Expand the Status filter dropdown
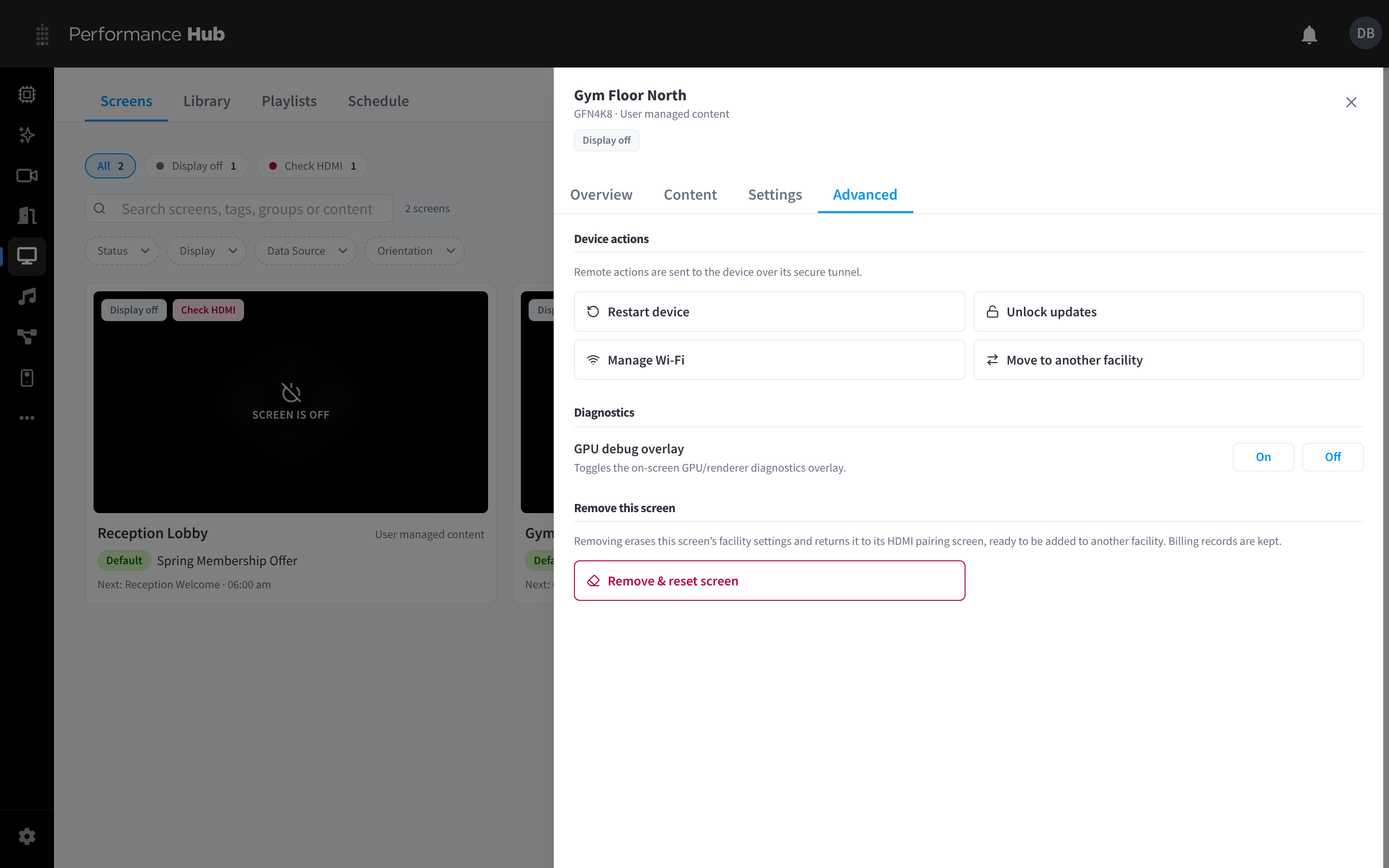The image size is (1389, 868). tap(122, 251)
